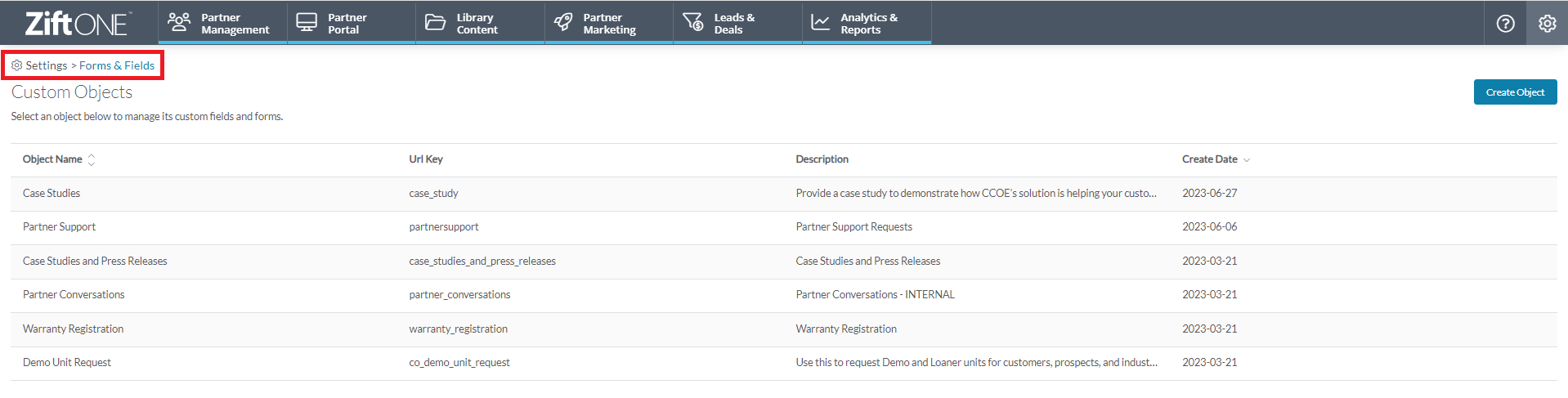
Task: Sort by Object Name column arrows
Action: click(92, 160)
